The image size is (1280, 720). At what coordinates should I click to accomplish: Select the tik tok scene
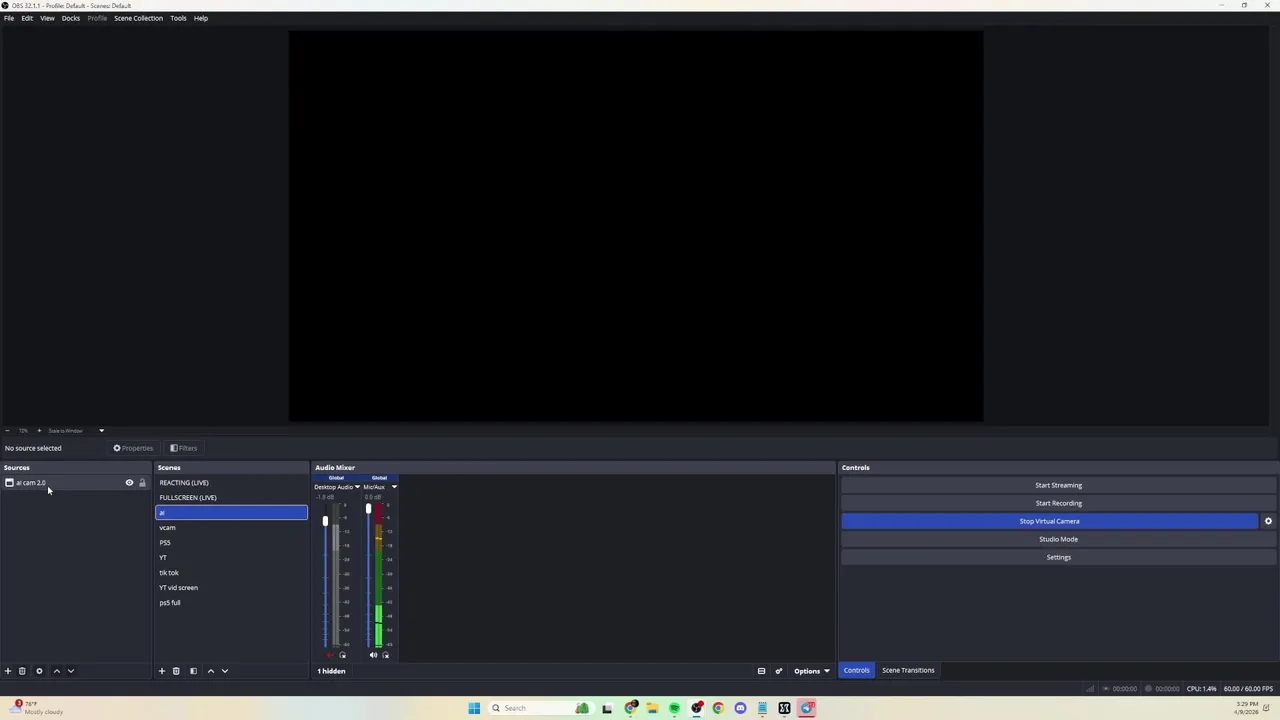coord(231,573)
